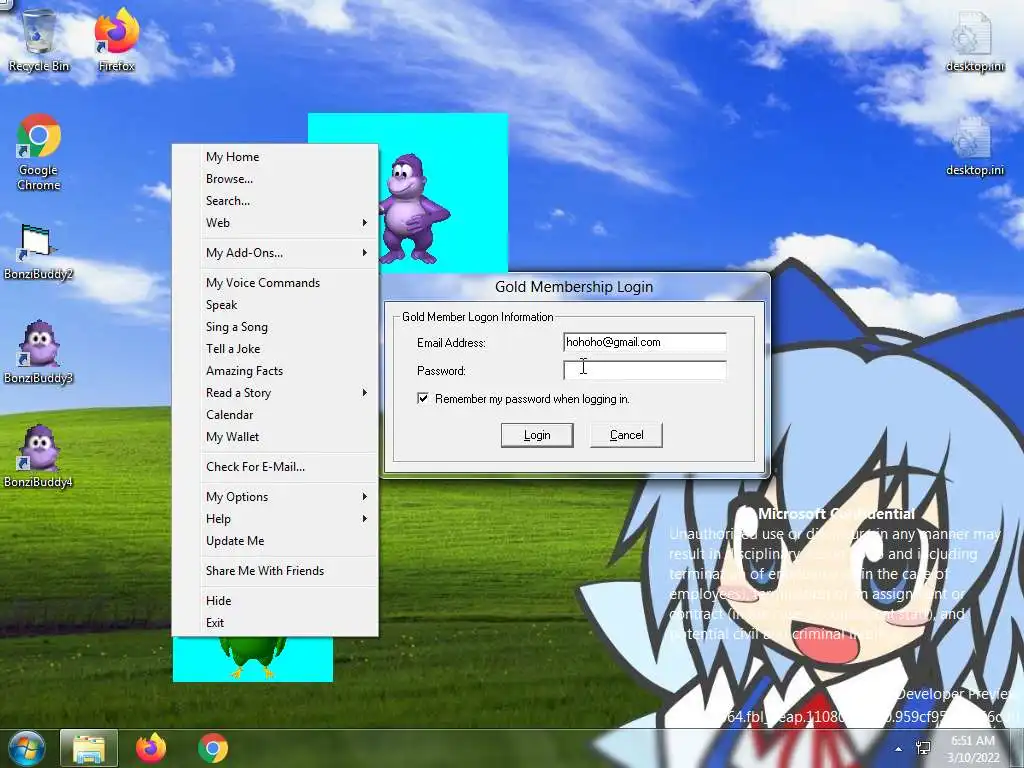
Task: Open File Explorer from the taskbar
Action: [x=89, y=748]
